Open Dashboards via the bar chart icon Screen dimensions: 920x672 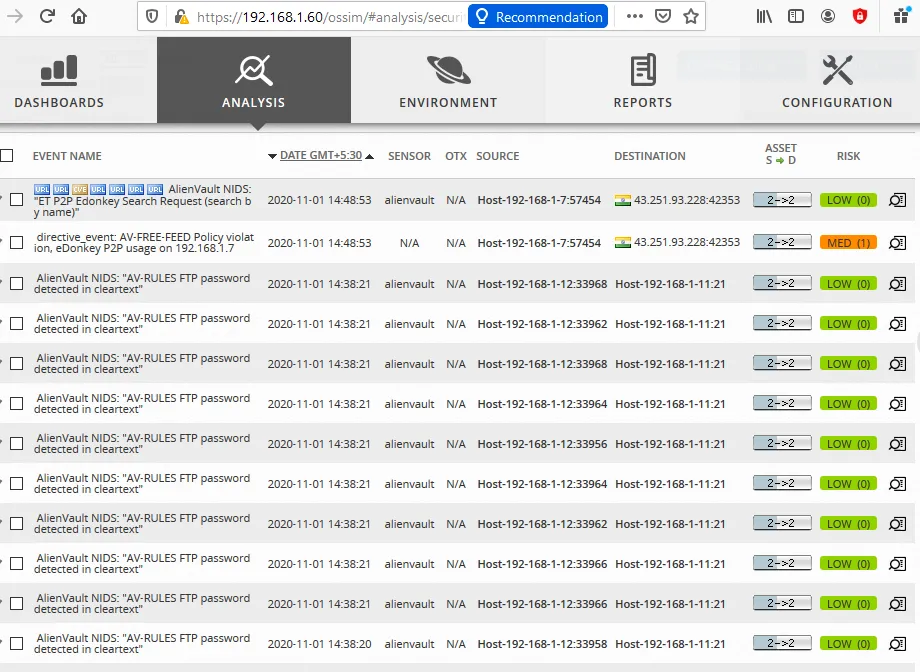[x=60, y=70]
